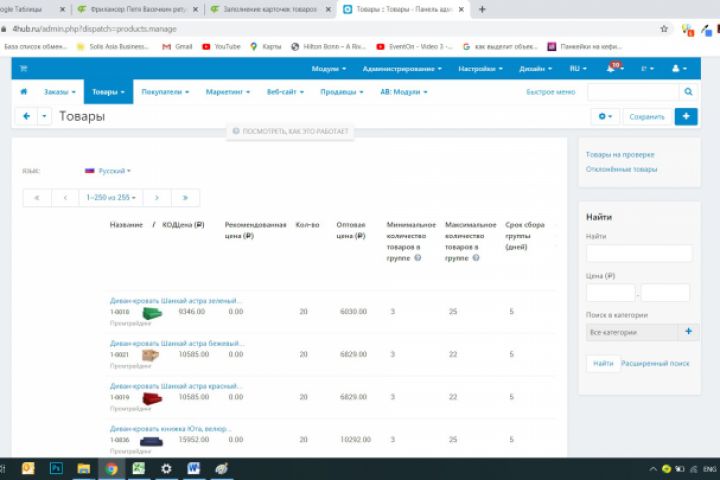
Task: Go to the next page of products
Action: tap(157, 198)
